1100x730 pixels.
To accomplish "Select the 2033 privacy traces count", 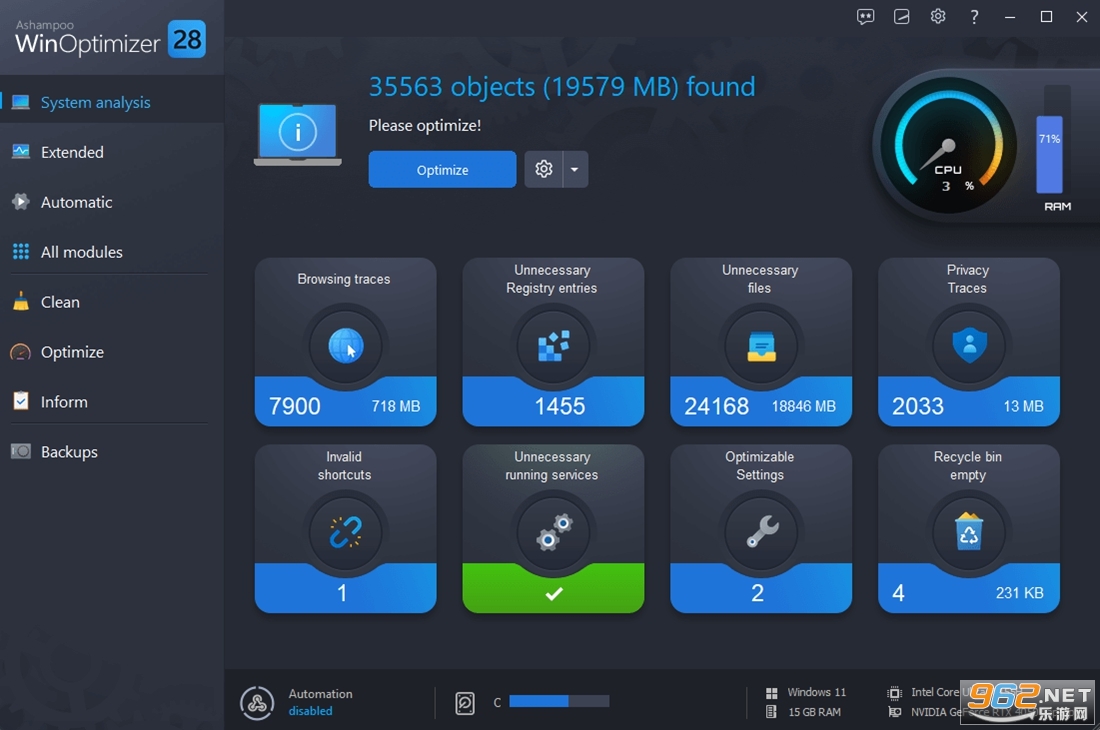I will click(x=918, y=406).
